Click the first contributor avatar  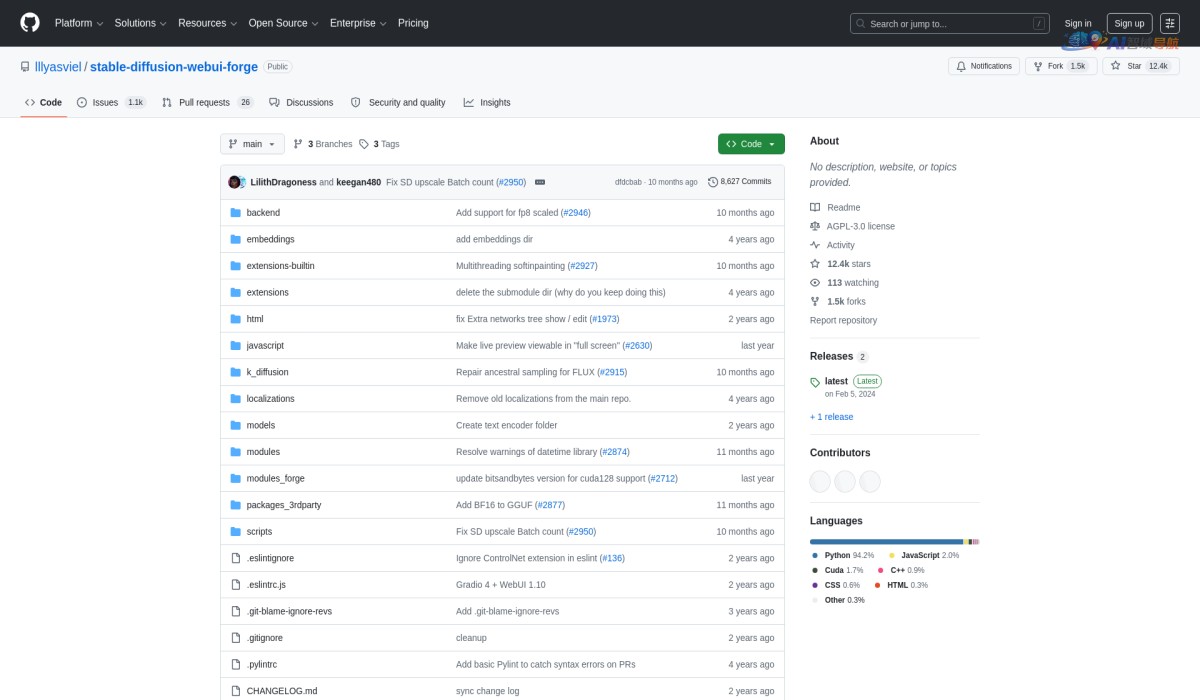820,481
